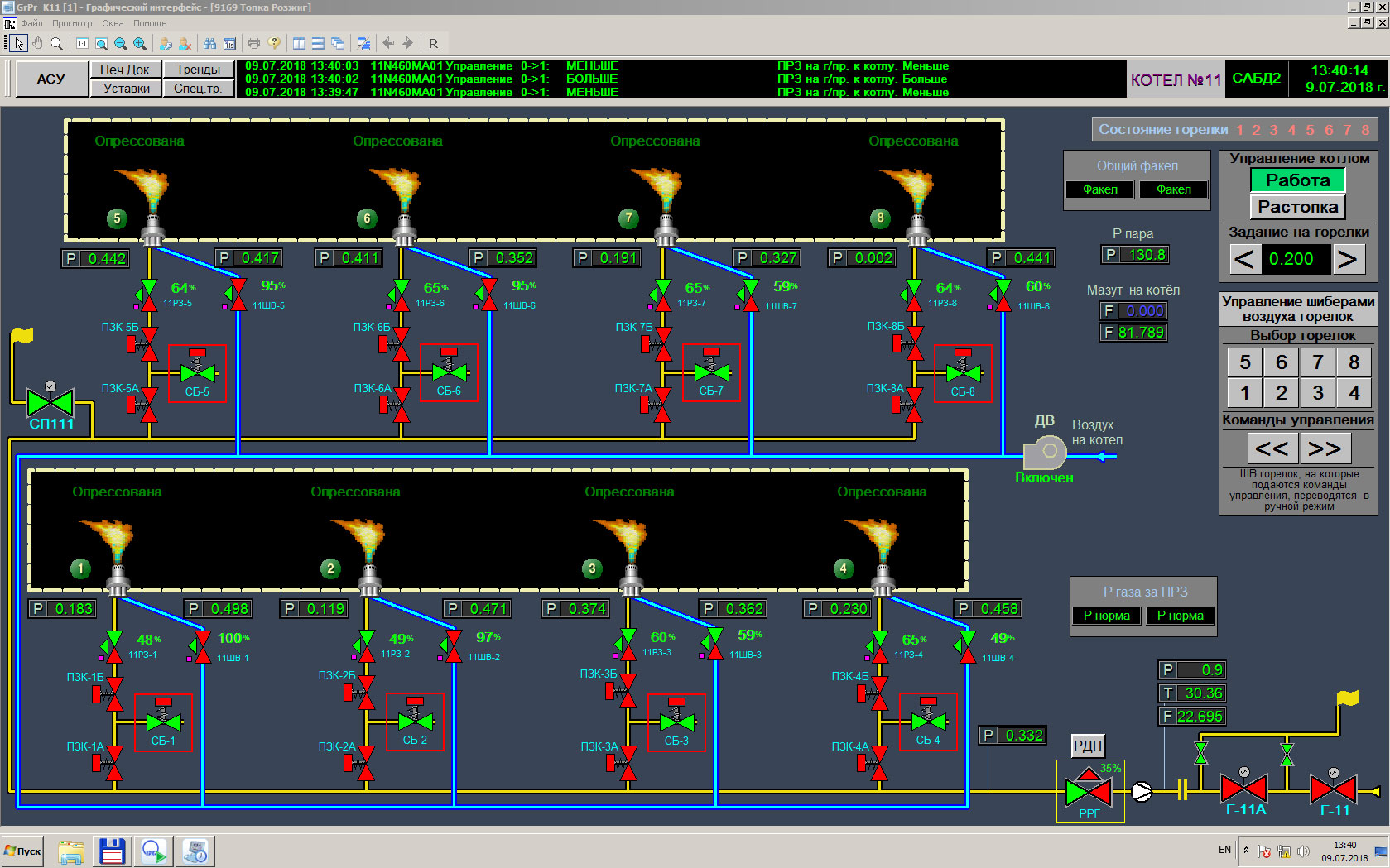Activate the hand pan tool
The width and height of the screenshot is (1390, 868).
pos(37,43)
